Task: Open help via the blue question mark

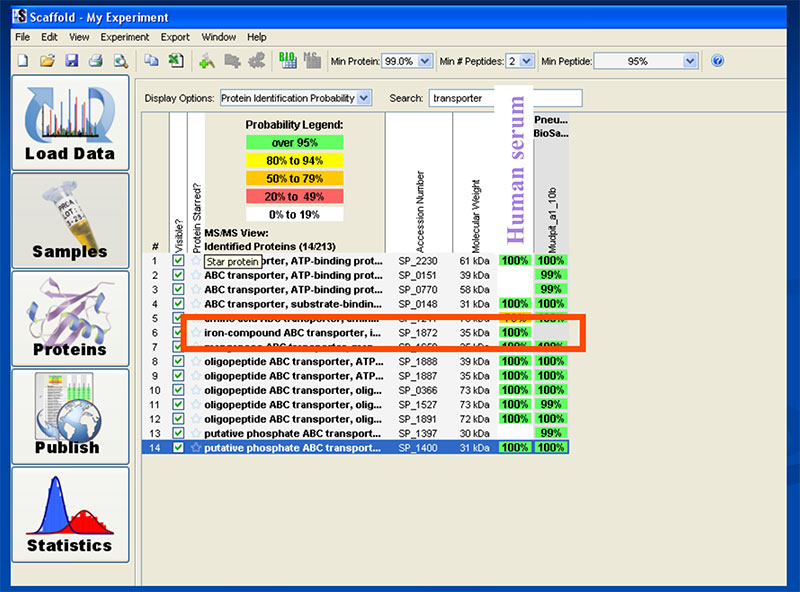Action: pyautogui.click(x=717, y=61)
